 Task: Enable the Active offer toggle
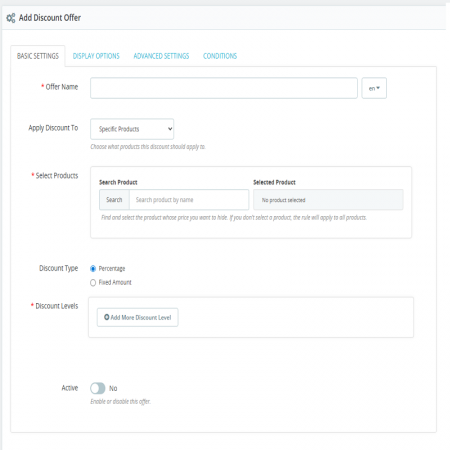pyautogui.click(x=98, y=388)
